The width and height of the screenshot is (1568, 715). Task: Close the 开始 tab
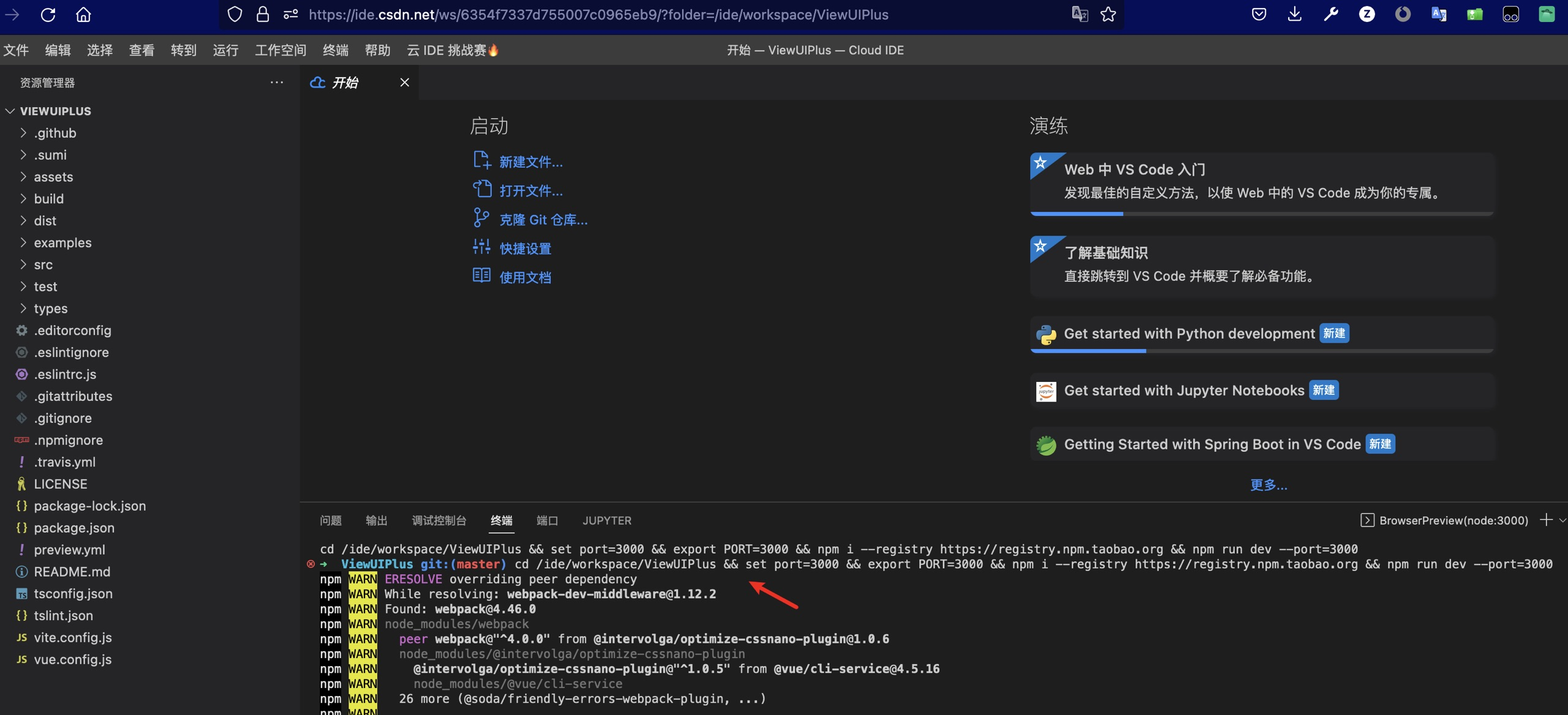(x=404, y=82)
